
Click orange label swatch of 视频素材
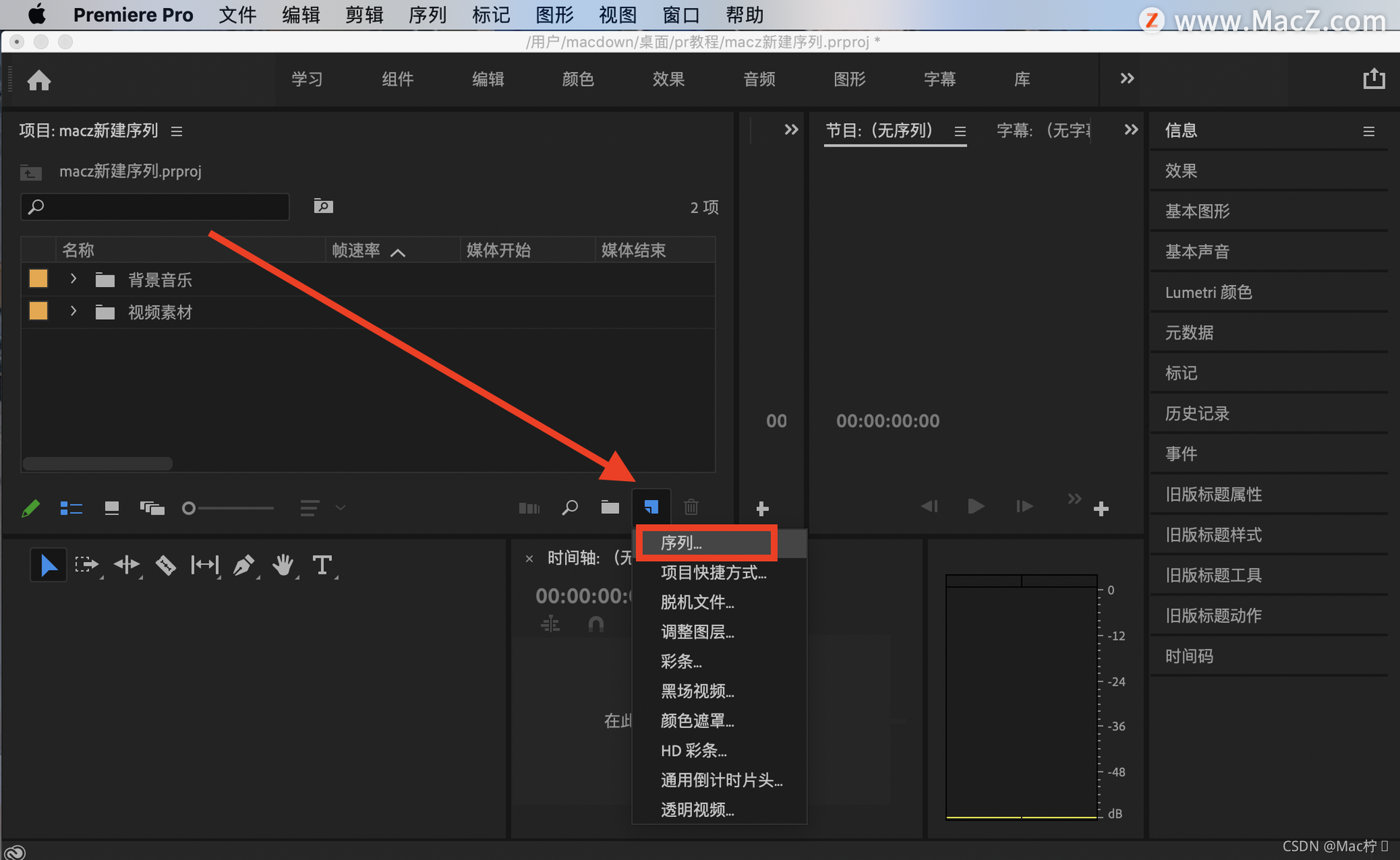(38, 311)
